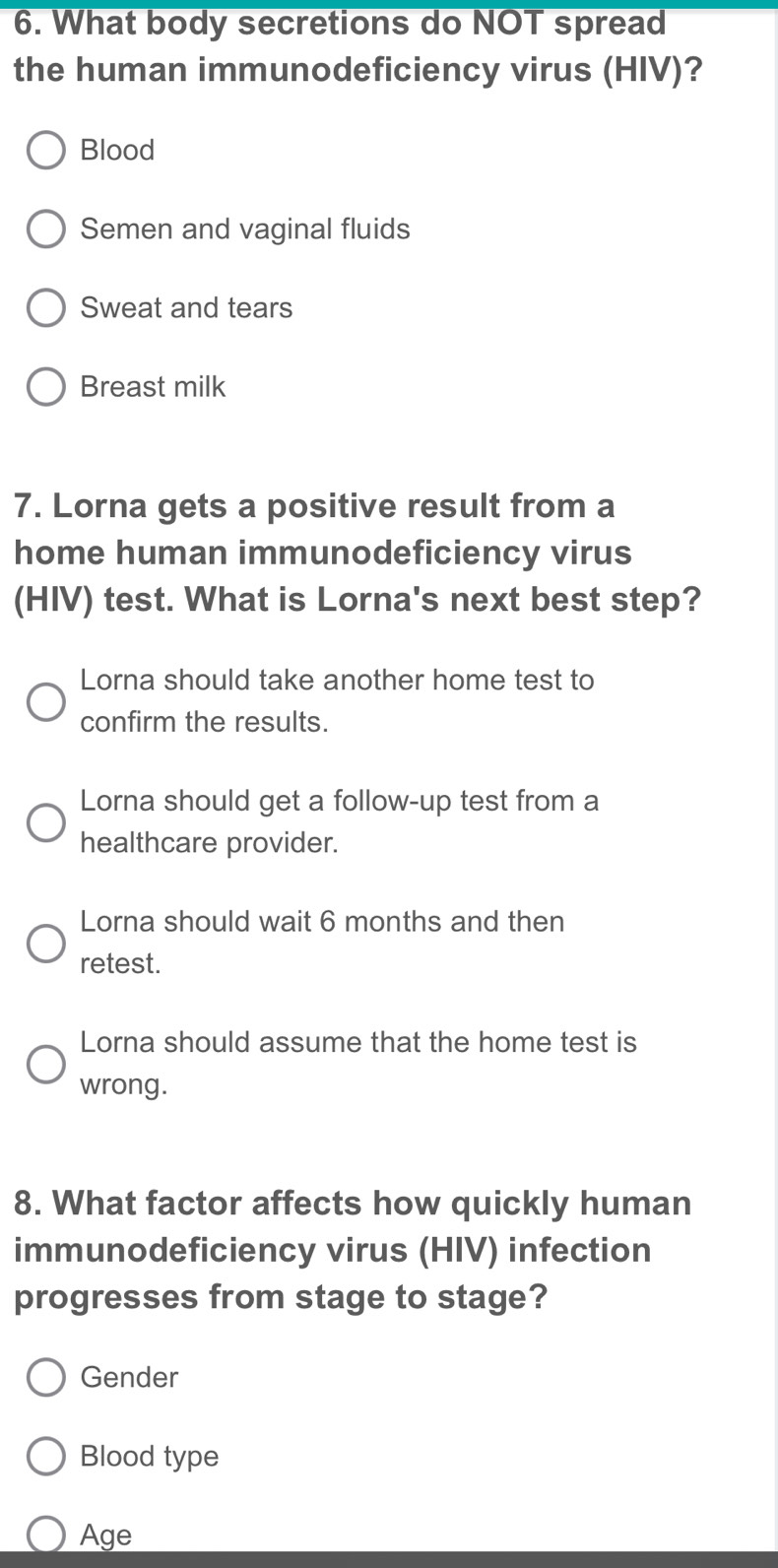778x1568 pixels.
Task: Choose radio for follow-up test from healthcare provider
Action: (45, 821)
